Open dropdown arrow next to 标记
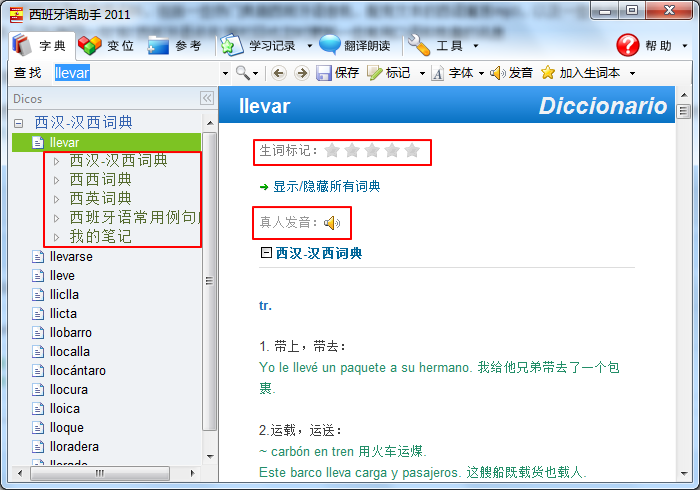Viewport: 700px width, 490px height. pos(422,73)
